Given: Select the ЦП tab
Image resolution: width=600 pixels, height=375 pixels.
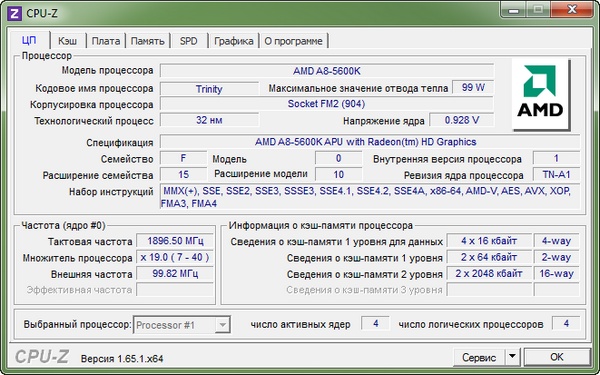Looking at the screenshot, I should 29,40.
